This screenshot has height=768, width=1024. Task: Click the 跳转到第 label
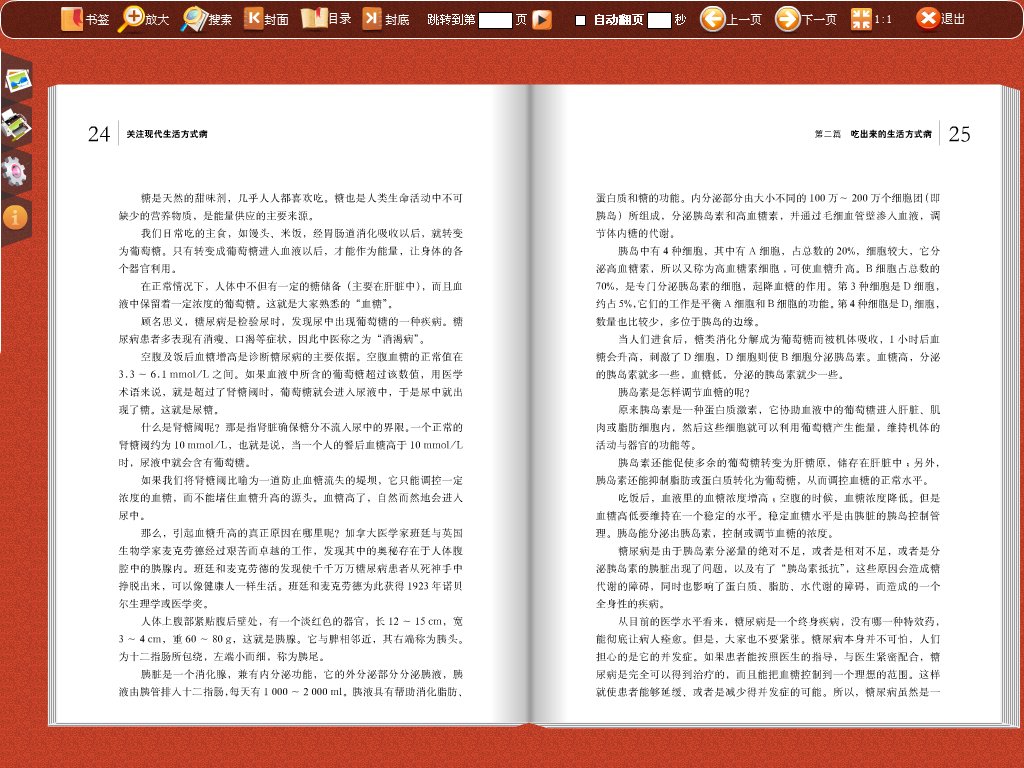451,20
